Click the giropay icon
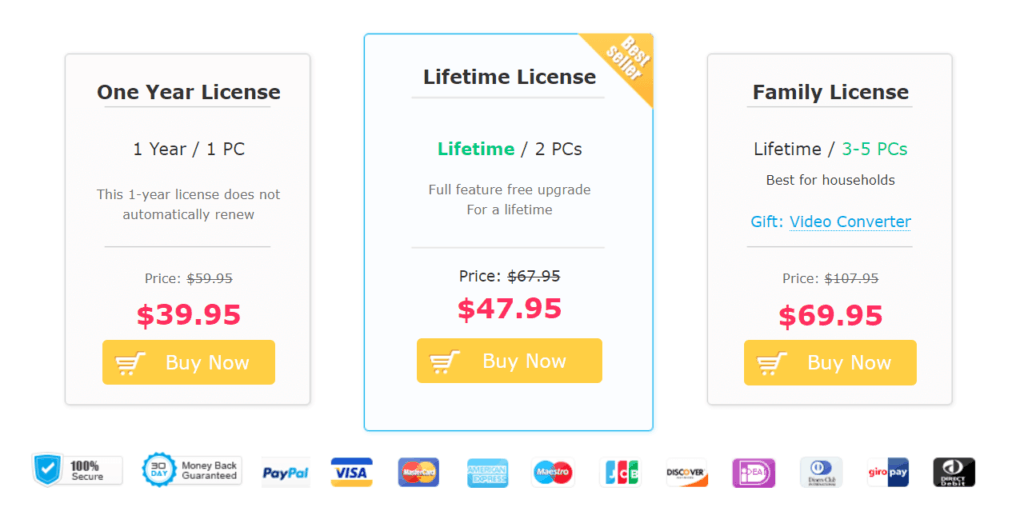1024x507 pixels. 888,472
